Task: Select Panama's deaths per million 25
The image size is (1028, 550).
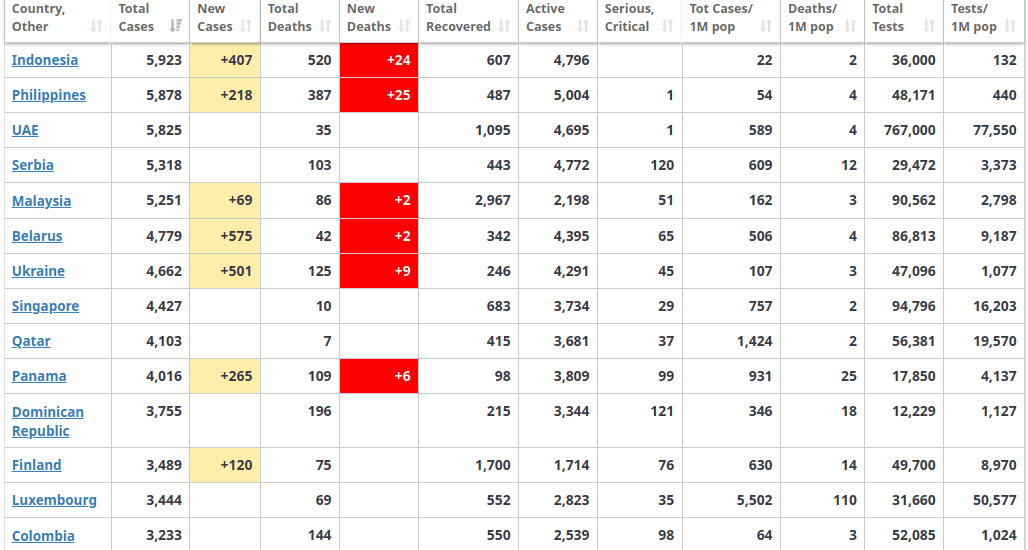Action: click(x=849, y=376)
